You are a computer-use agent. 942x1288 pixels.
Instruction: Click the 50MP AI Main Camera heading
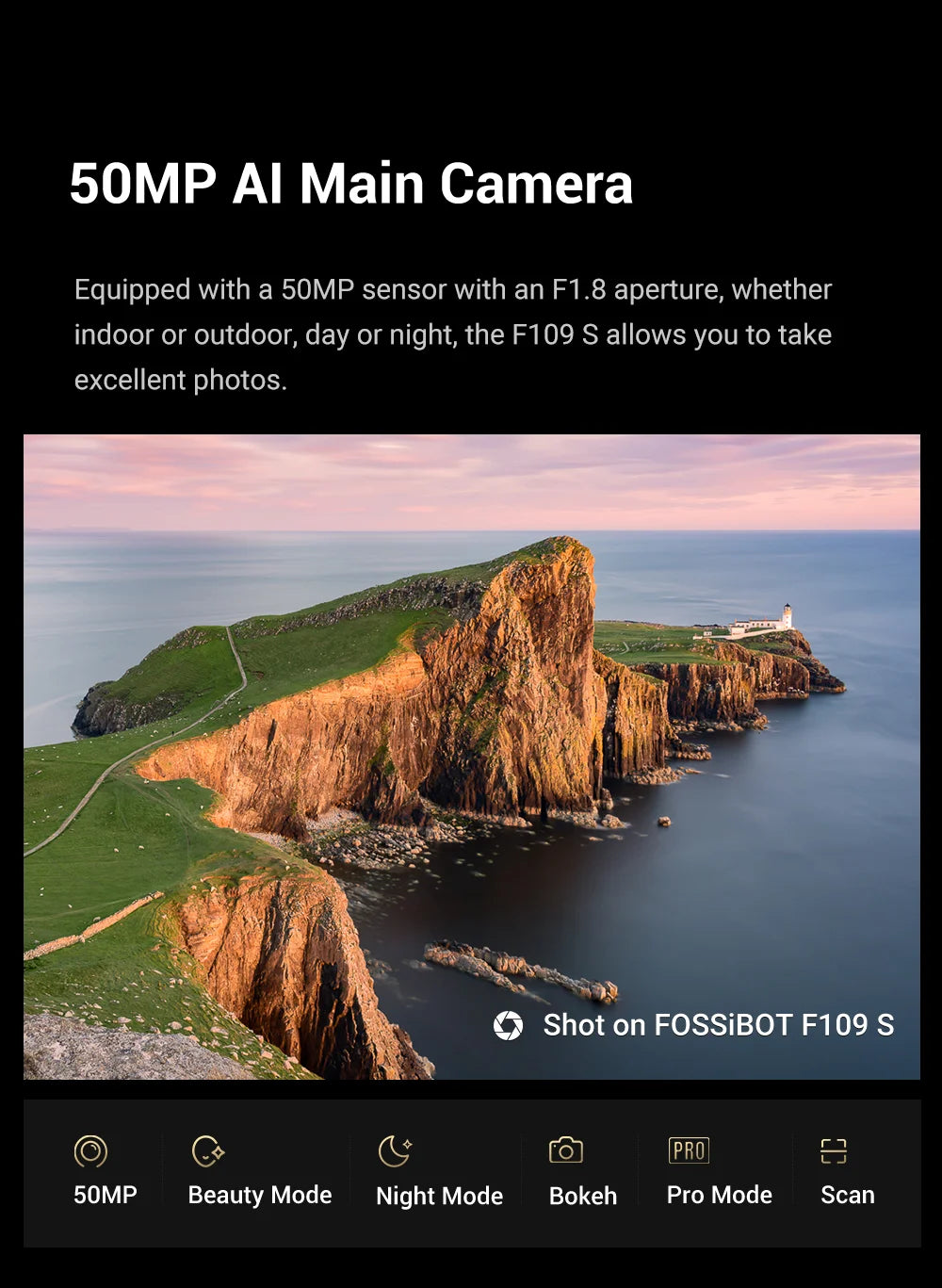pos(351,183)
